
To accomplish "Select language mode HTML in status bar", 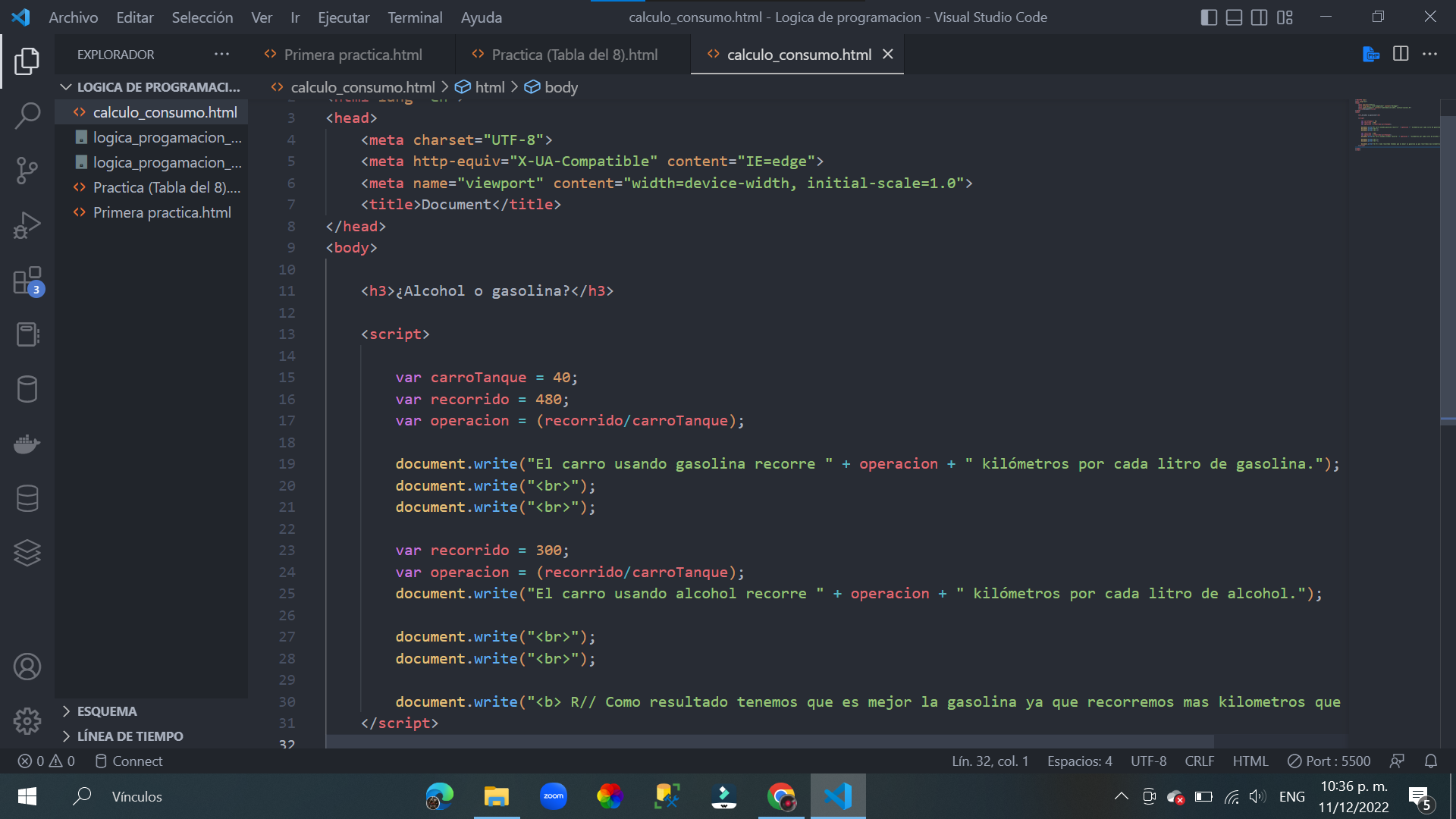I will pos(1250,761).
